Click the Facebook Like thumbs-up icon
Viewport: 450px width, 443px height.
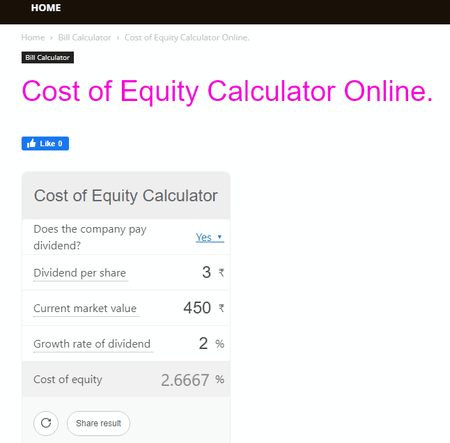[31, 144]
